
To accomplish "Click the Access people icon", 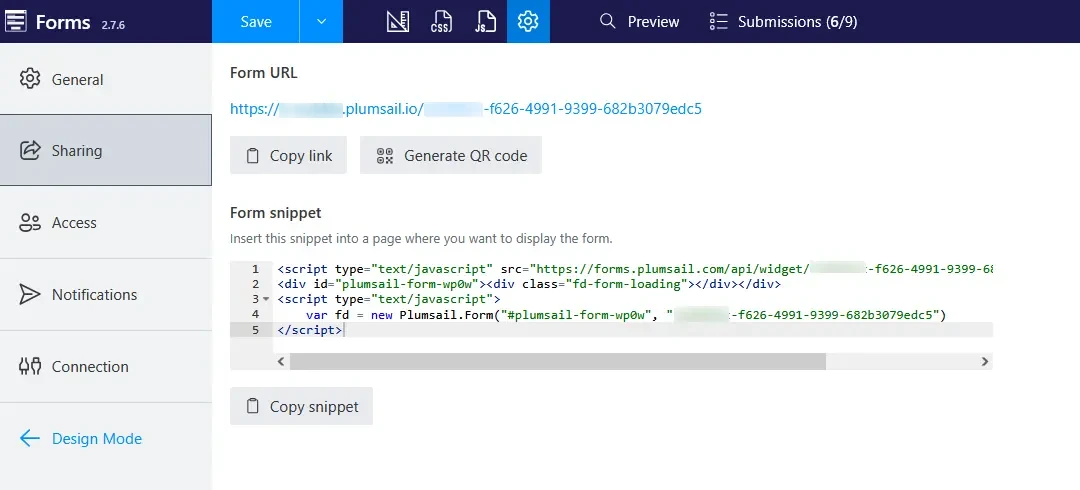I will pos(30,223).
